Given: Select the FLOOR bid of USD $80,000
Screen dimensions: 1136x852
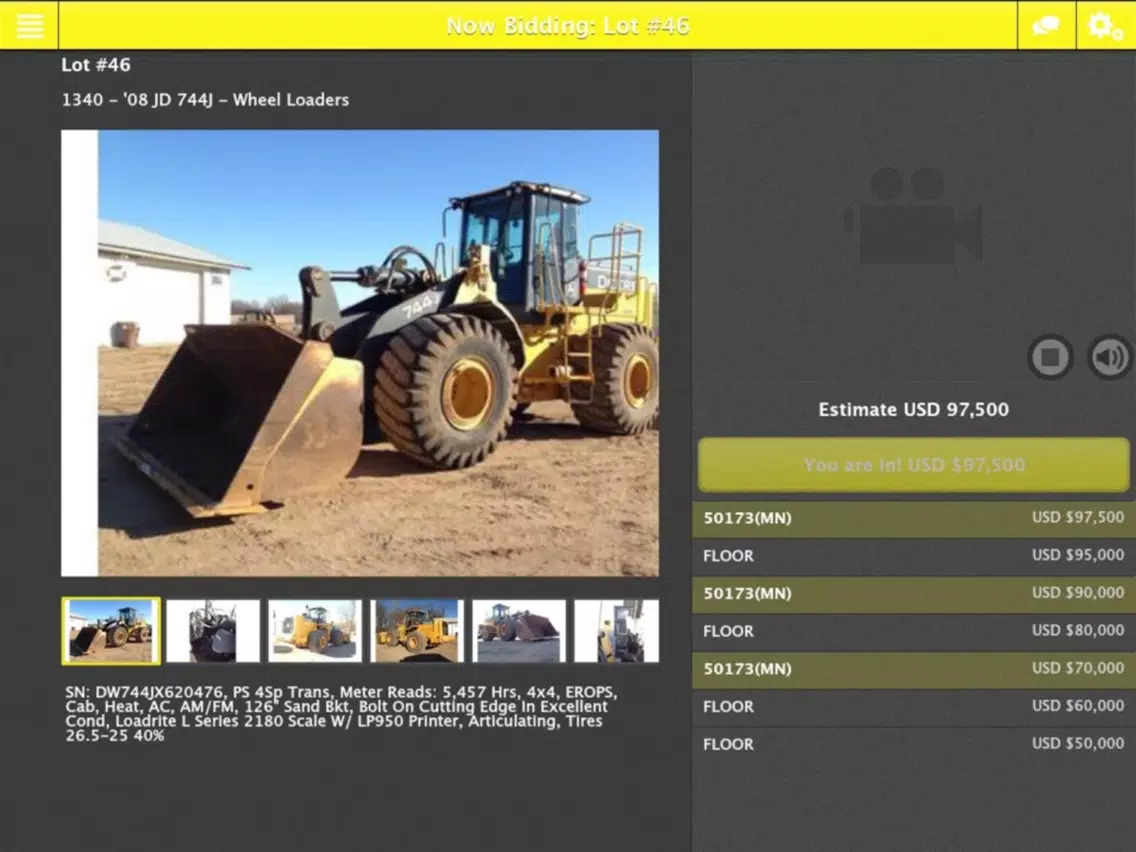Looking at the screenshot, I should (914, 631).
